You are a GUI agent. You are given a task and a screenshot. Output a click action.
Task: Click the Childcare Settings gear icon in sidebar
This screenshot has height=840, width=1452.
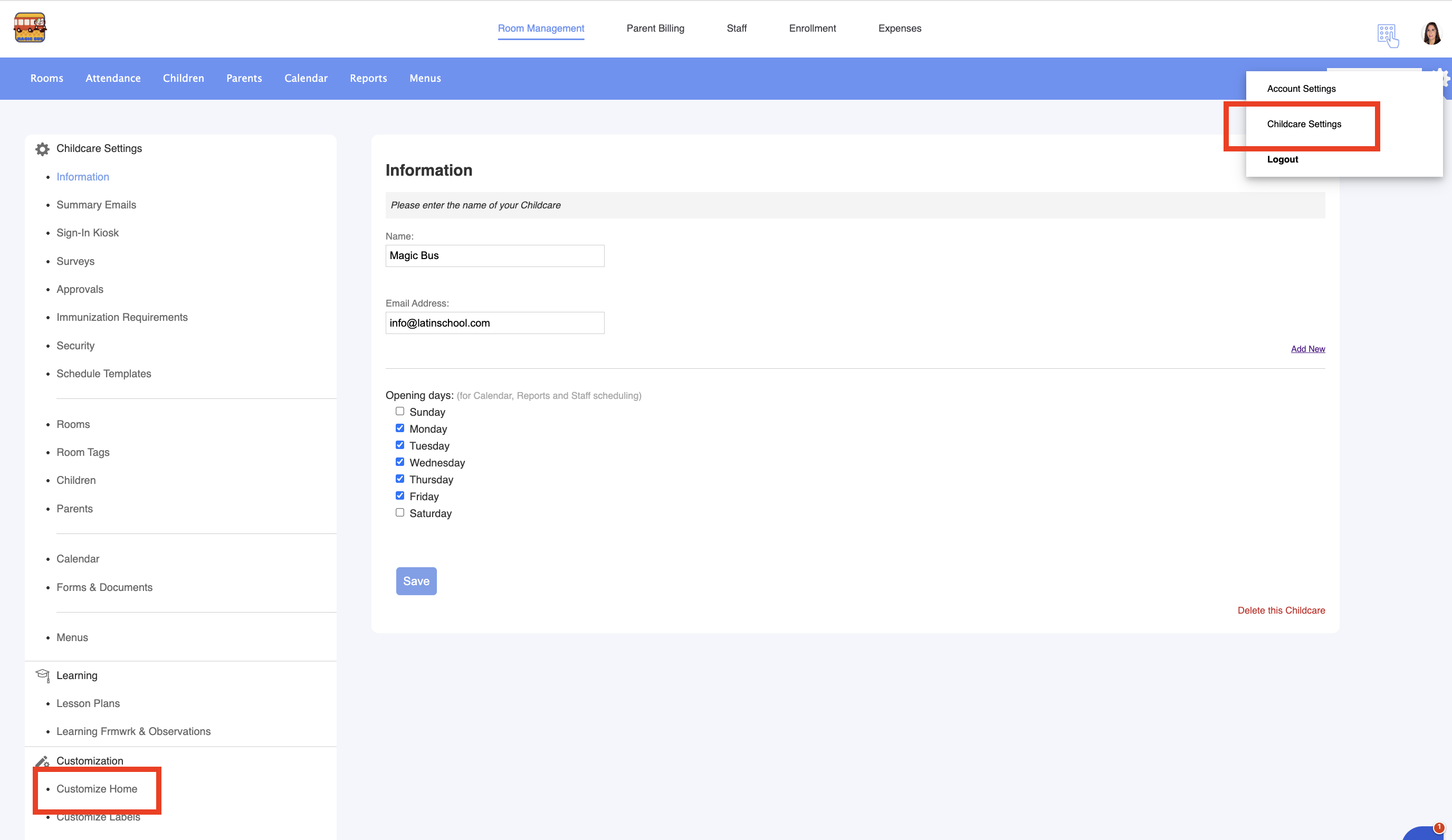[x=42, y=149]
